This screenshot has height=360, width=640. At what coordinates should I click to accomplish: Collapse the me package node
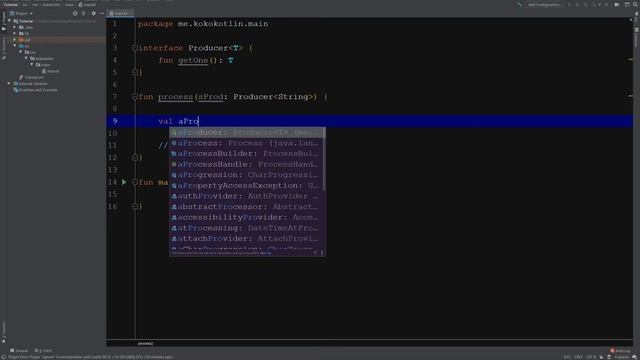(x=21, y=52)
